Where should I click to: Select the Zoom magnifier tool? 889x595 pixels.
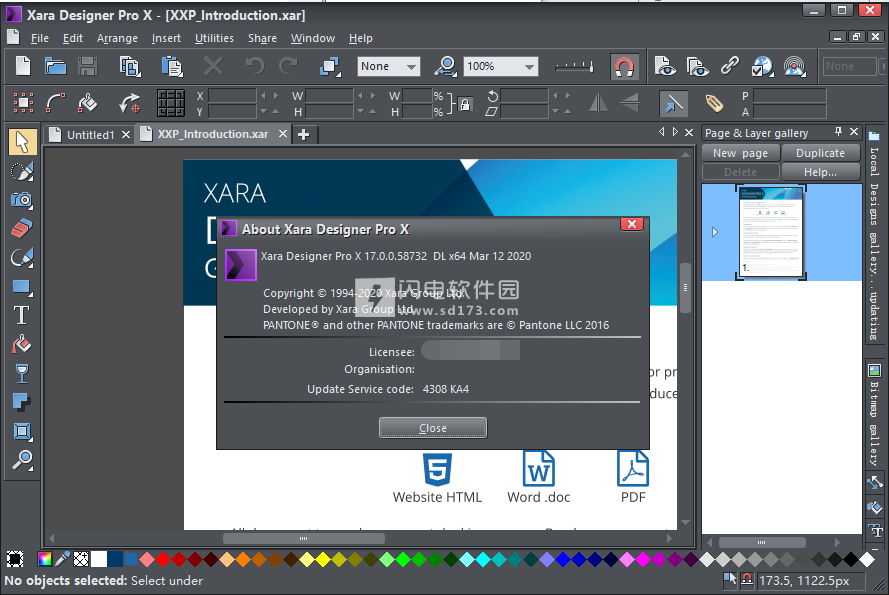pos(22,460)
